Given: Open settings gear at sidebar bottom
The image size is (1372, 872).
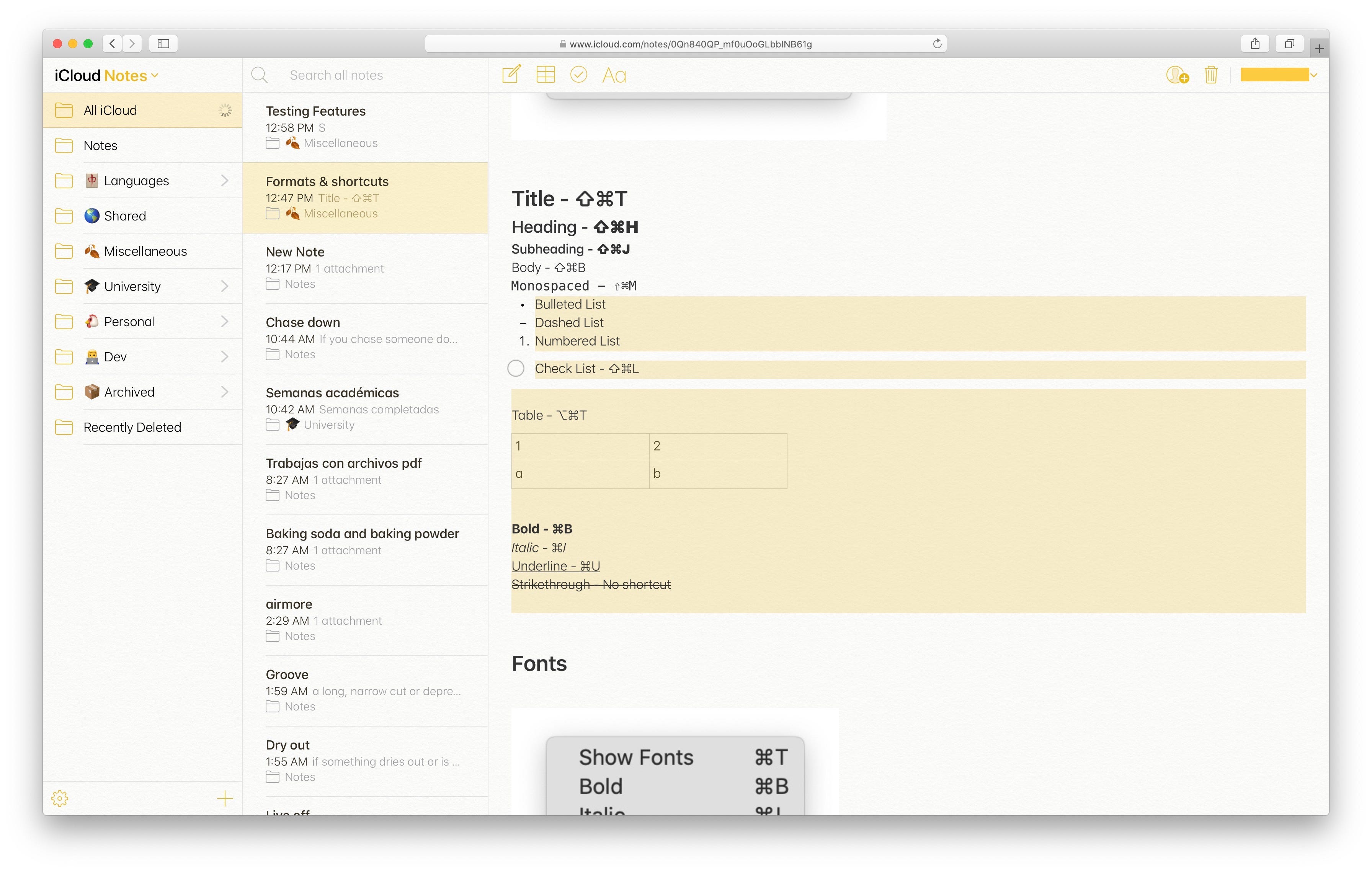Looking at the screenshot, I should pyautogui.click(x=60, y=798).
